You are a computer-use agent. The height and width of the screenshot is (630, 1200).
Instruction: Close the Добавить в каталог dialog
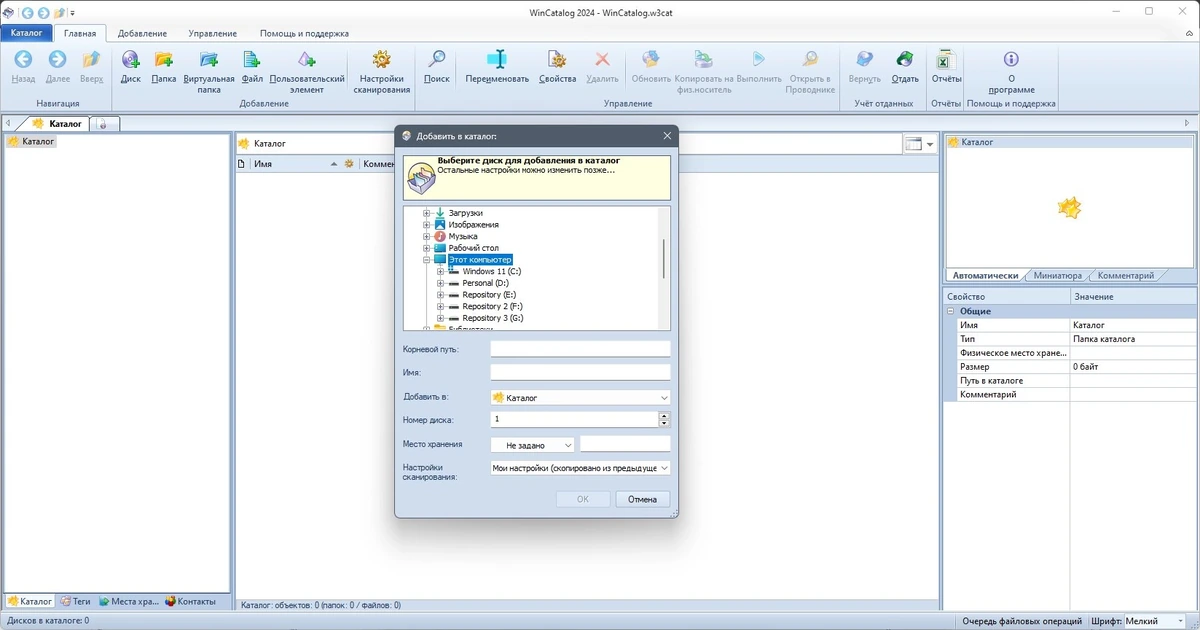[667, 135]
